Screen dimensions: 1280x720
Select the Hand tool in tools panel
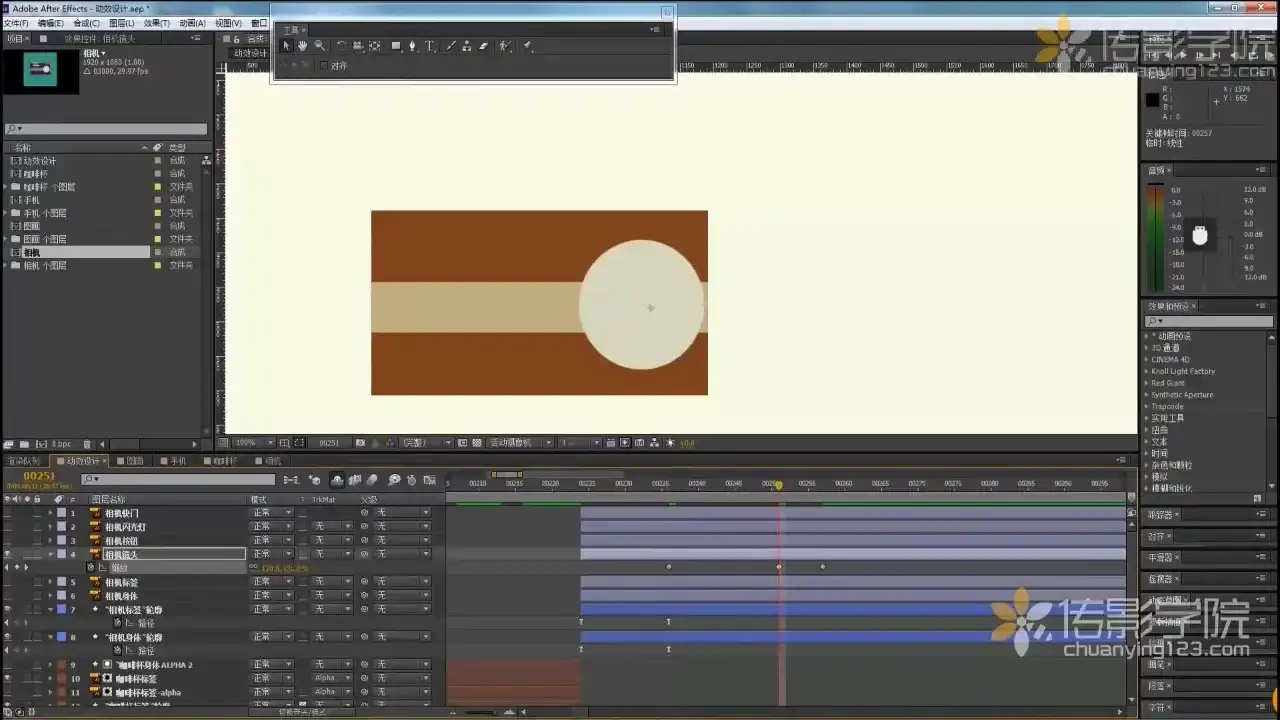[x=302, y=46]
